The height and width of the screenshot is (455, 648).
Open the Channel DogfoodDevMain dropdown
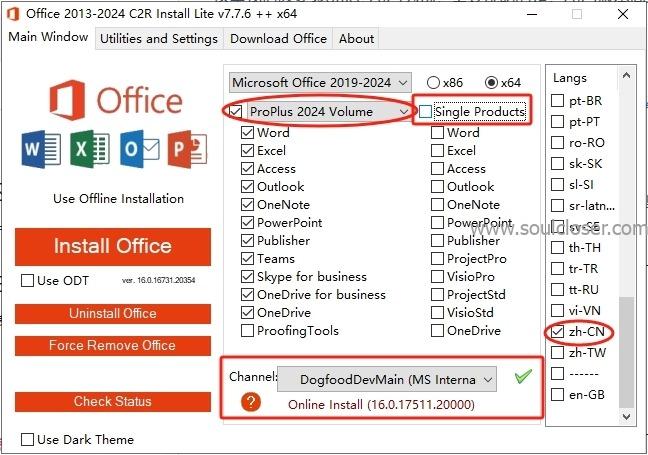click(387, 379)
